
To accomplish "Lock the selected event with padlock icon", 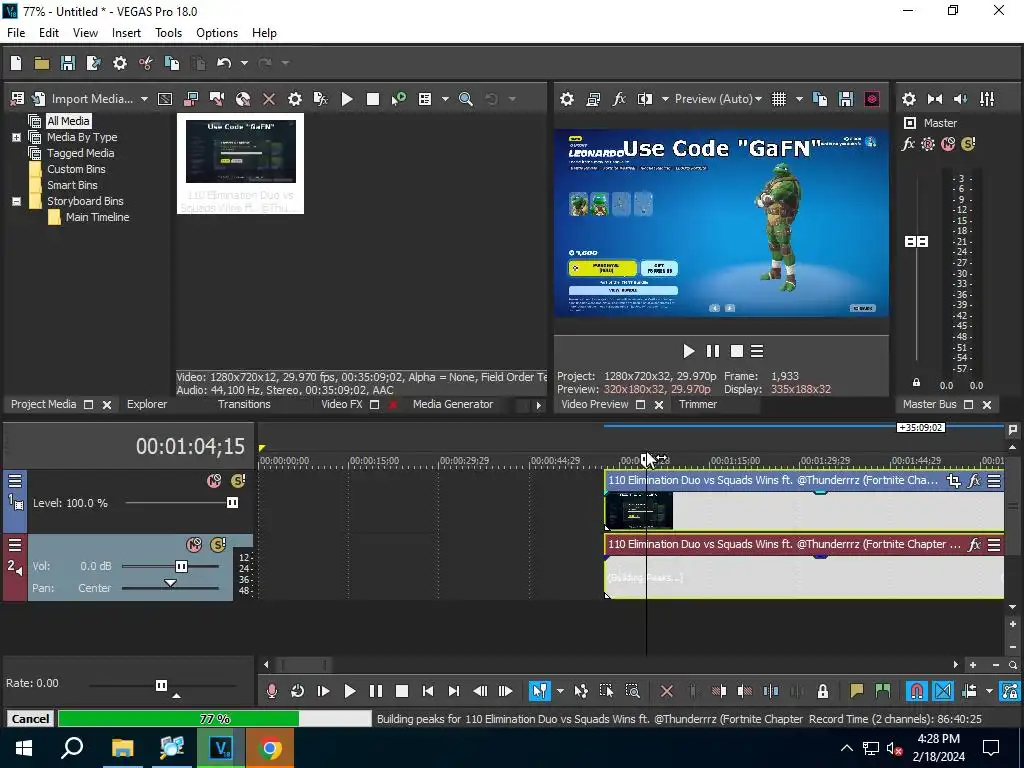I will click(x=823, y=691).
